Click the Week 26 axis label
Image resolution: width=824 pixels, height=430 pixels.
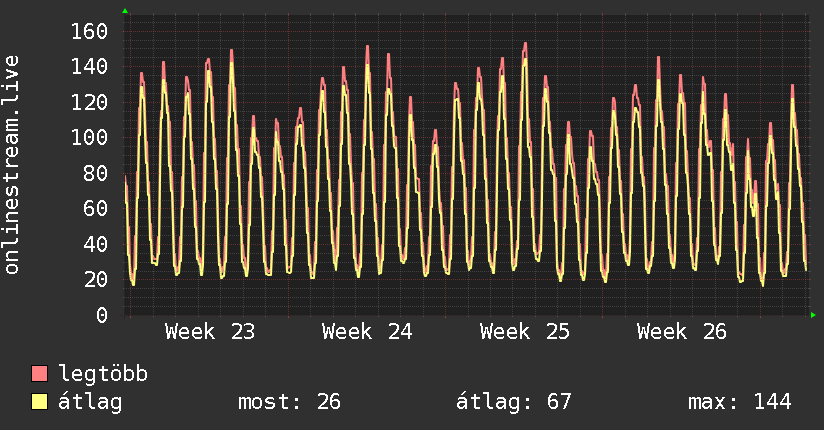682,332
